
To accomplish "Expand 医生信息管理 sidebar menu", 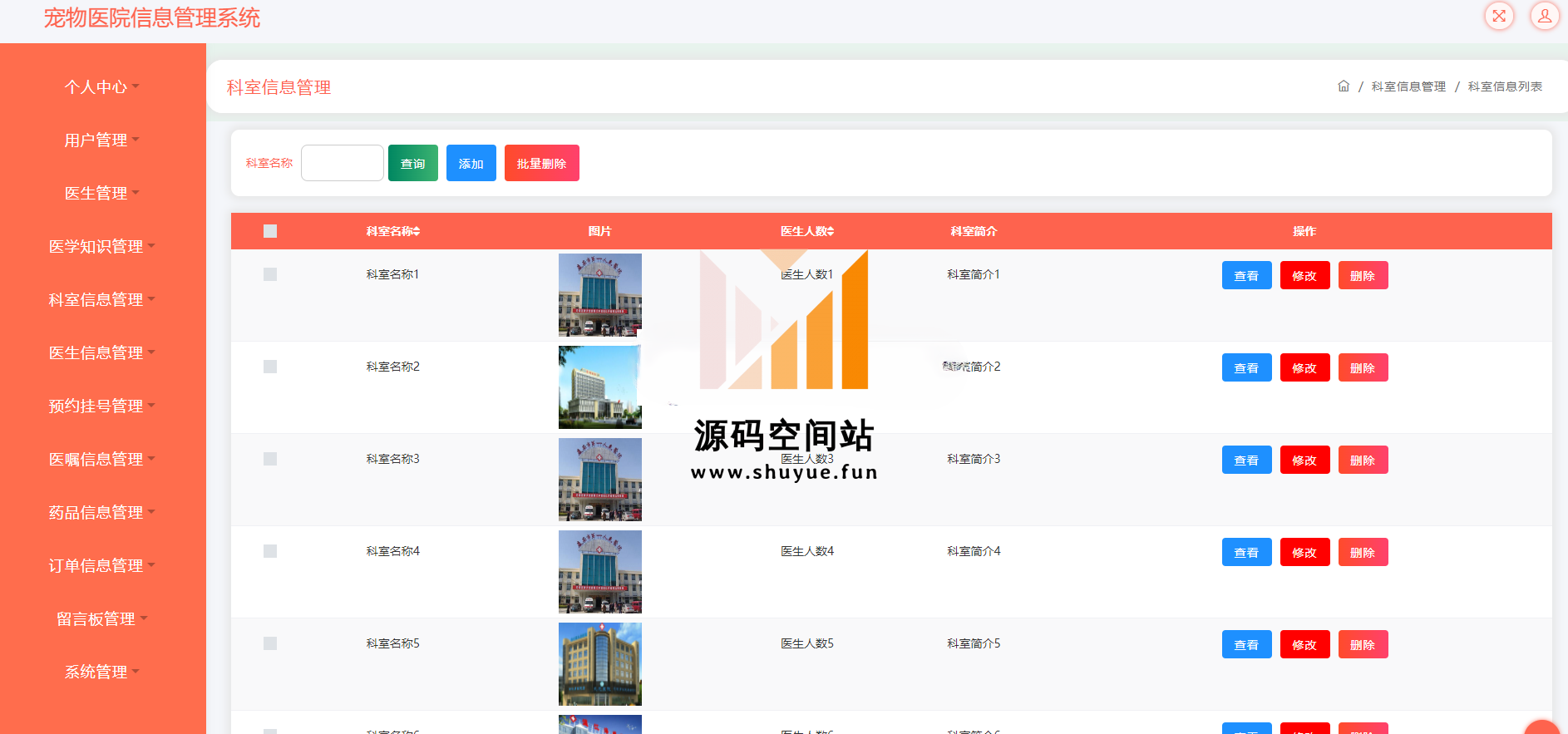I will pyautogui.click(x=102, y=352).
